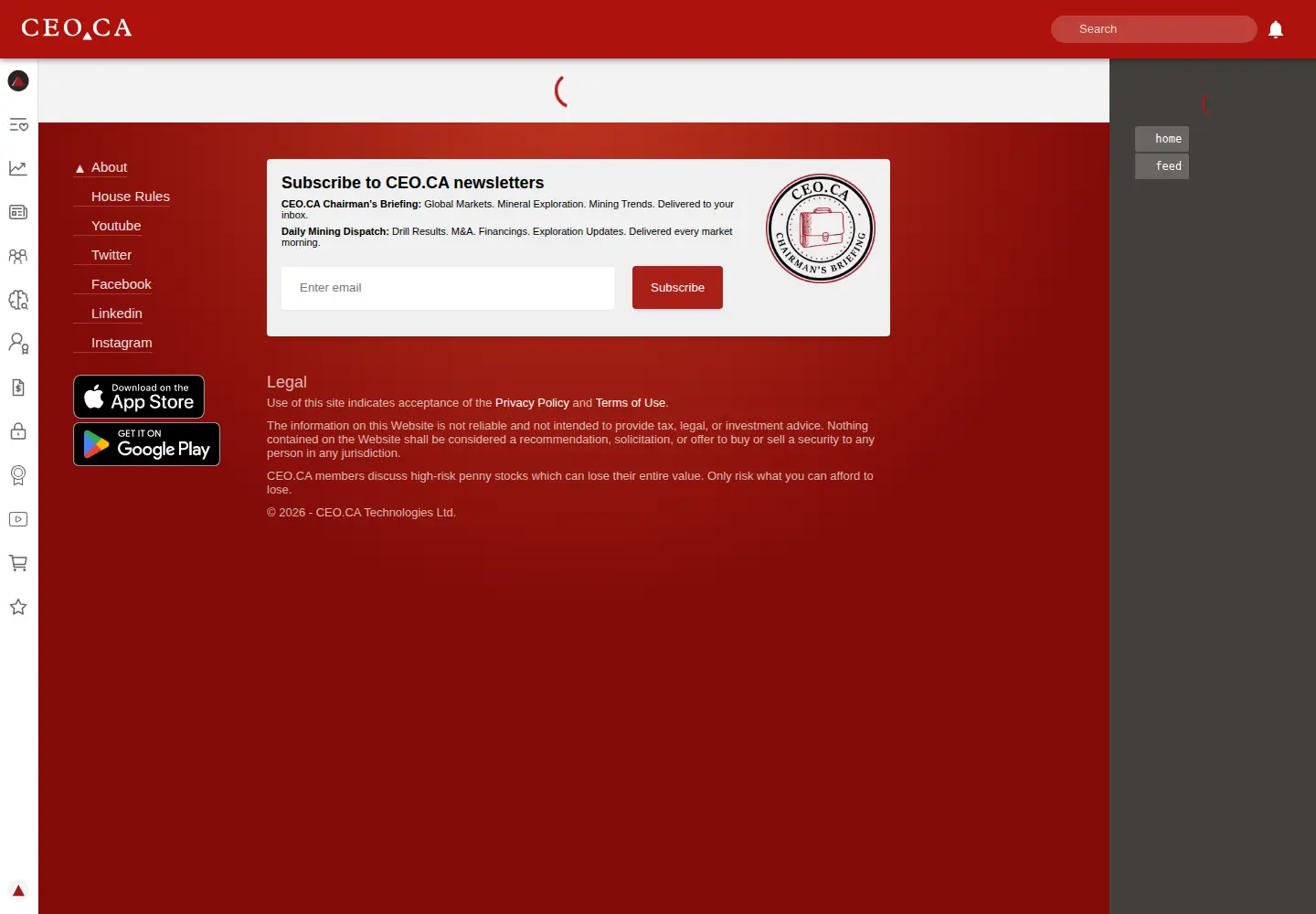Open the House Rules link

pyautogui.click(x=131, y=197)
